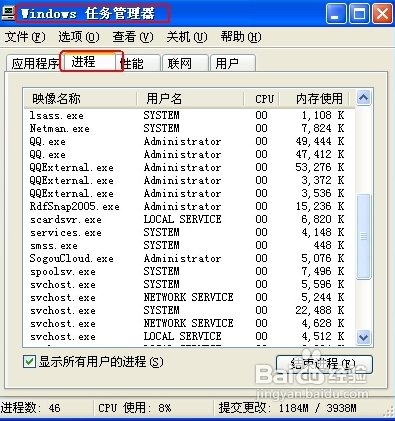Viewport: 395px width, 421px height.
Task: Select the SogouCloud.exe process
Action: click(x=189, y=258)
